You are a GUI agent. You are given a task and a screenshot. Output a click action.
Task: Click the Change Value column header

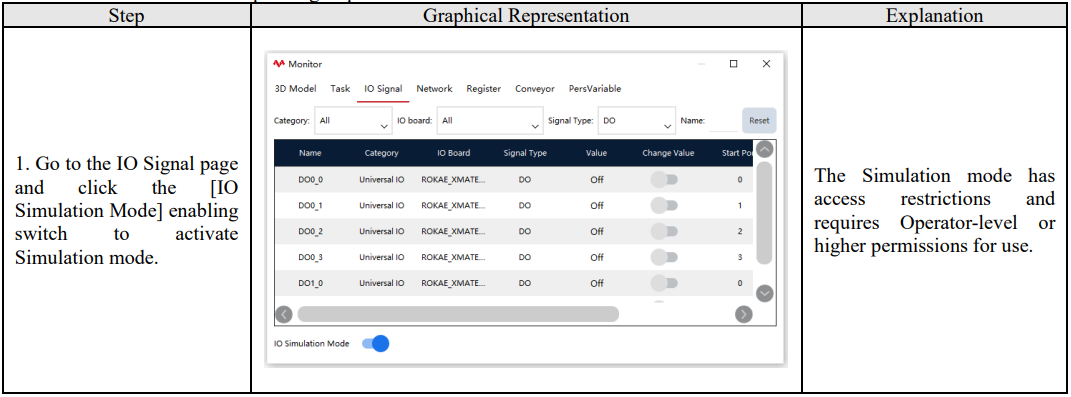coord(668,153)
